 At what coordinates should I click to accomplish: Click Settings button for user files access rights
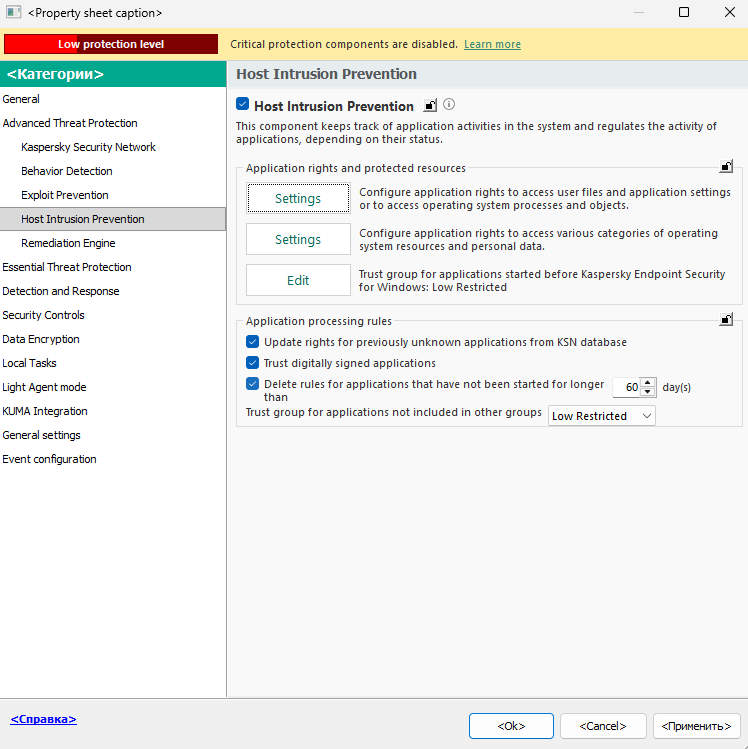298,199
